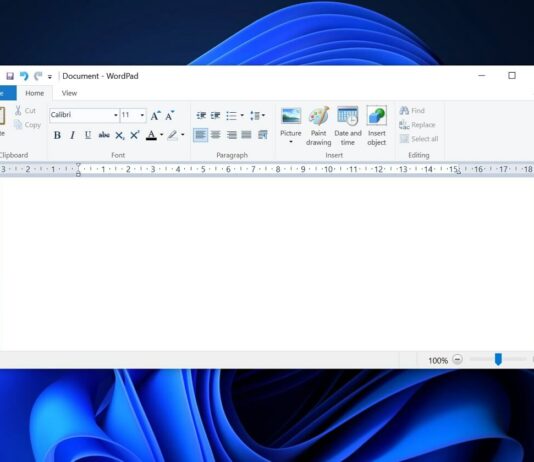Viewport: 534px width, 462px height.
Task: Expand the font size dropdown arrow
Action: click(142, 115)
